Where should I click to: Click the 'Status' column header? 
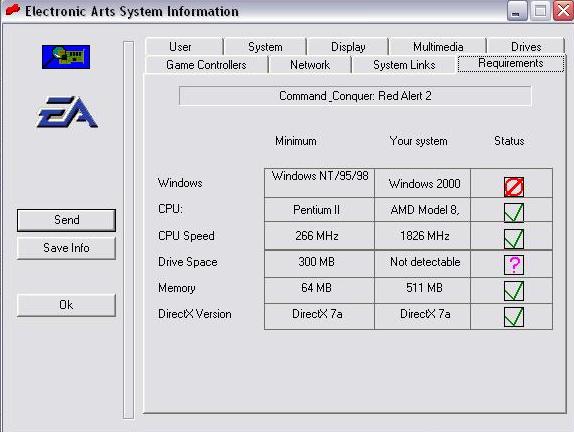click(x=509, y=141)
